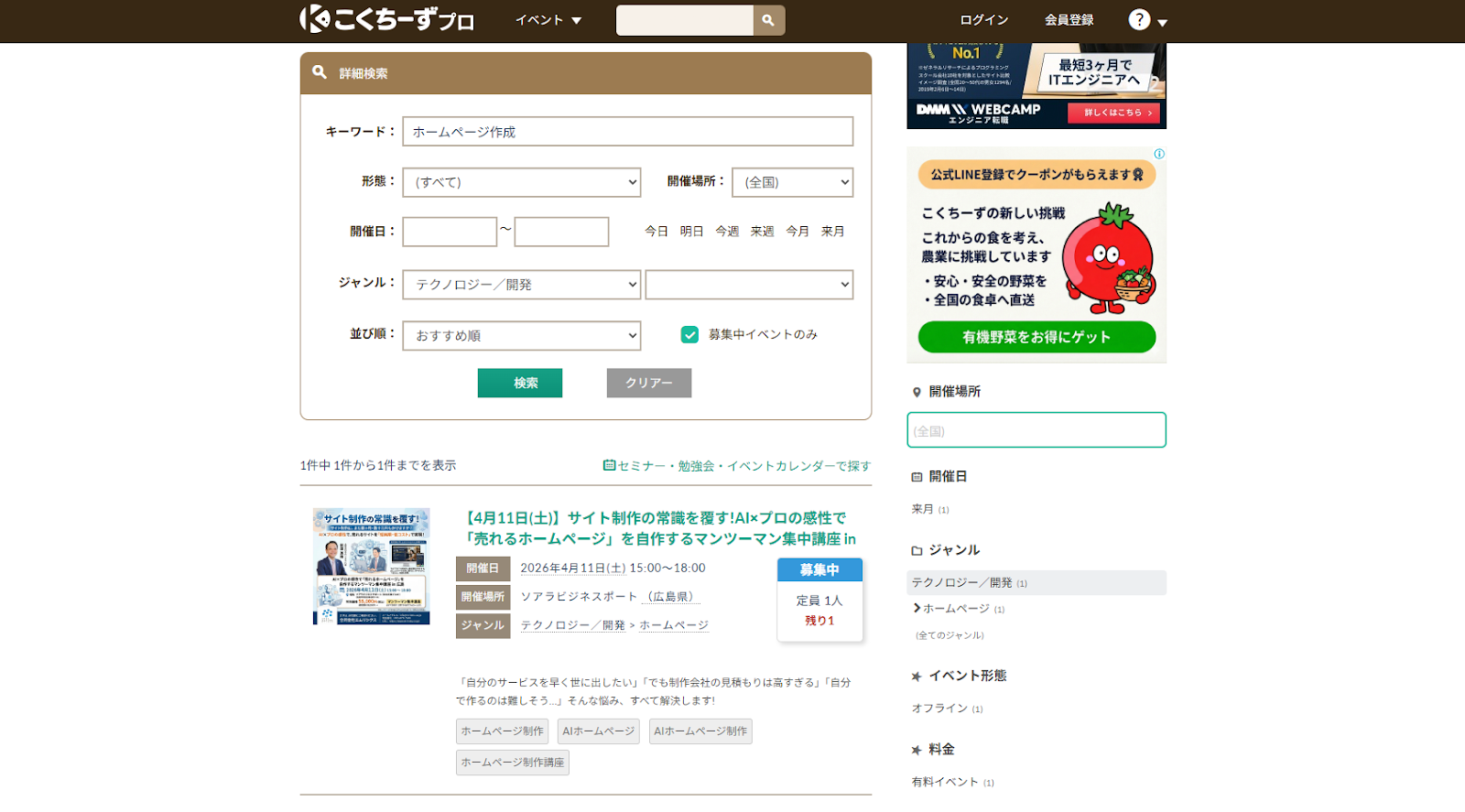
Task: Open セミナー・勉強会・イベントカレンダーで探す link
Action: (x=744, y=466)
